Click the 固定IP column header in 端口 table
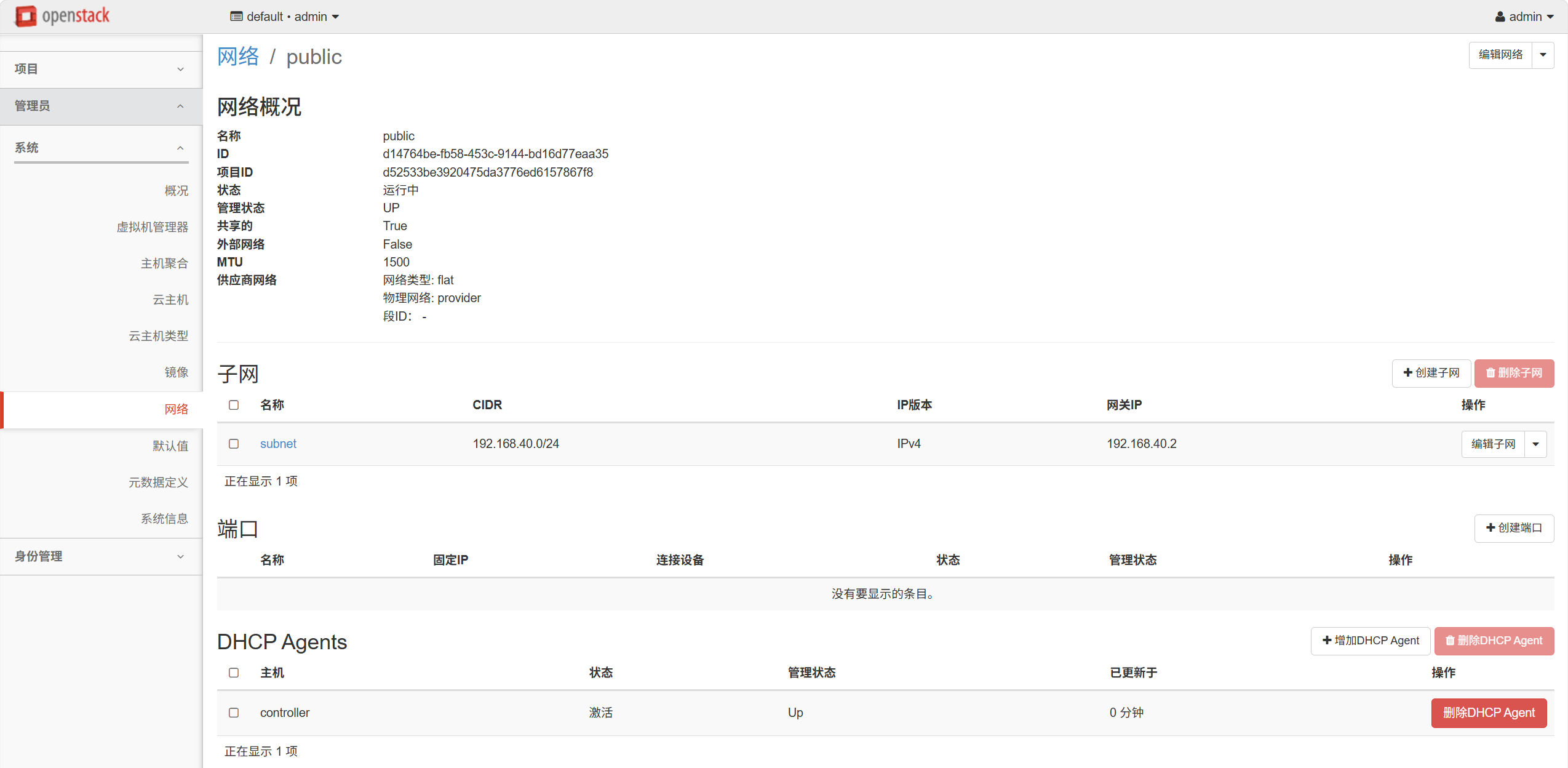This screenshot has width=1568, height=768. (450, 560)
